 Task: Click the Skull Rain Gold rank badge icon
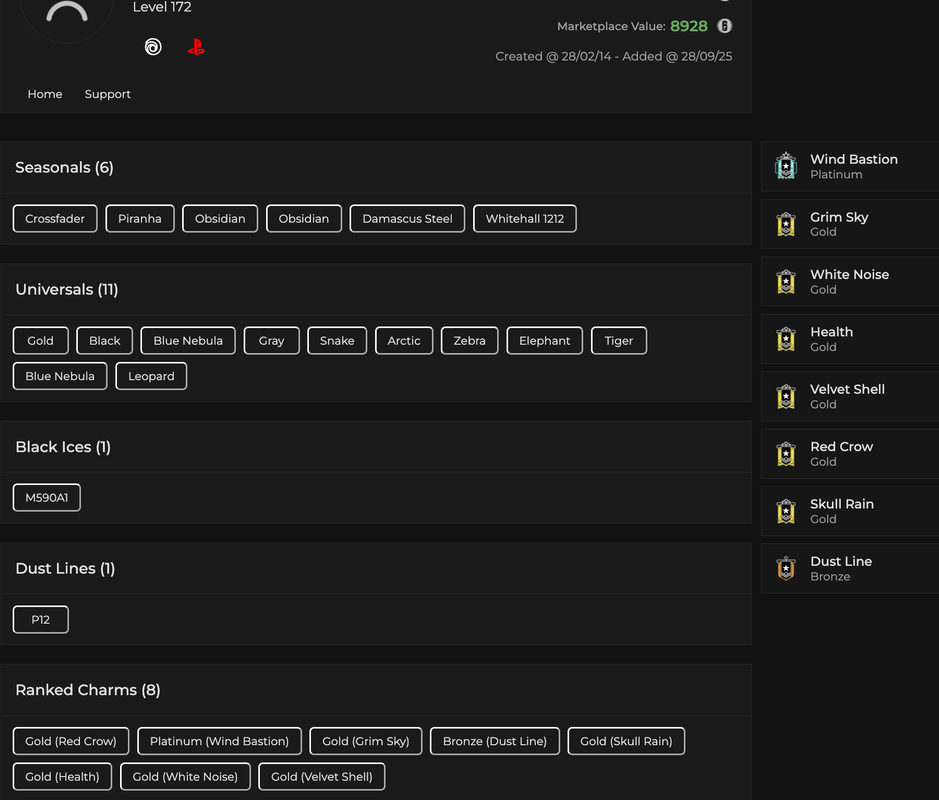click(x=786, y=511)
